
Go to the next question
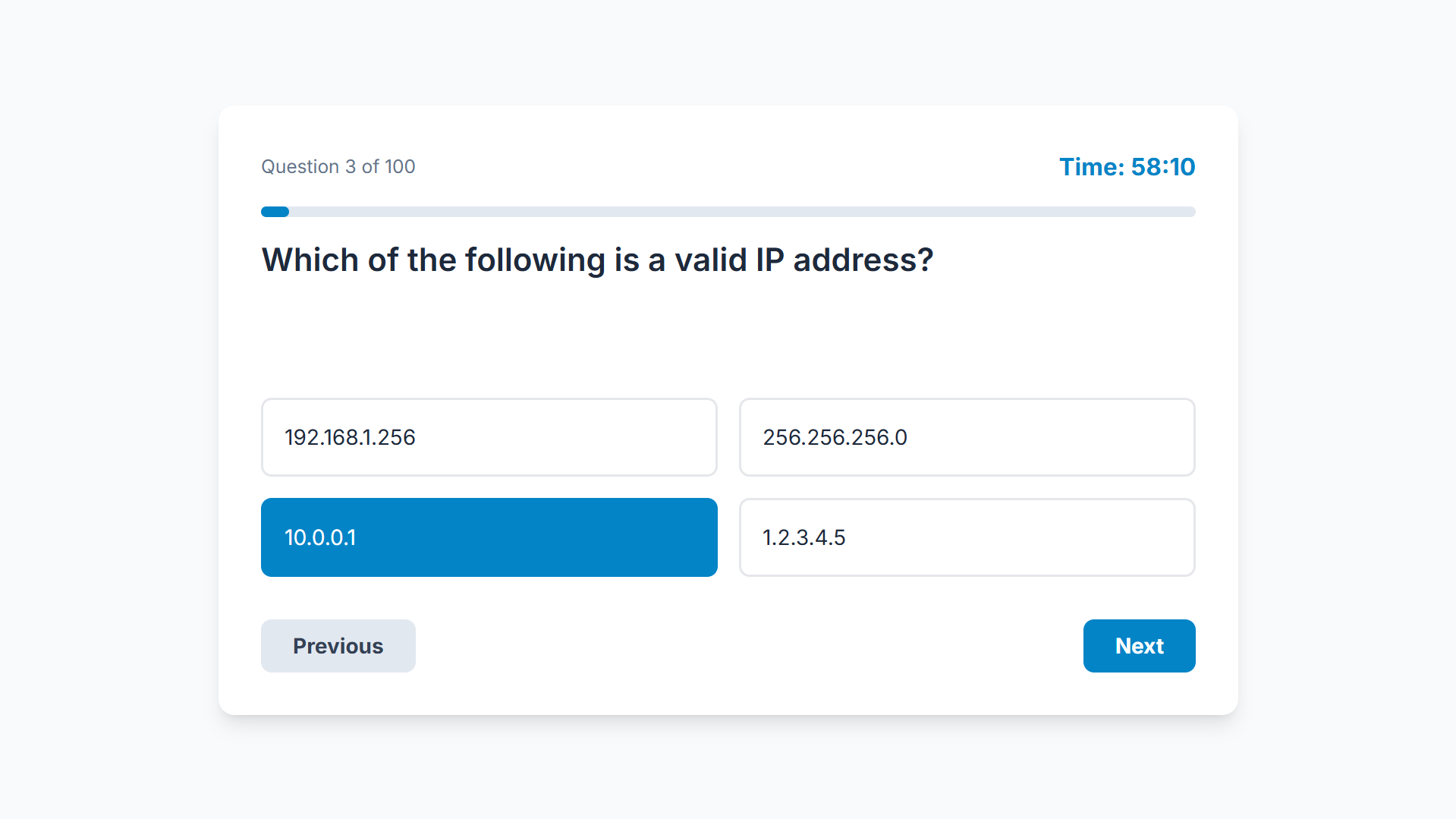click(x=1139, y=646)
